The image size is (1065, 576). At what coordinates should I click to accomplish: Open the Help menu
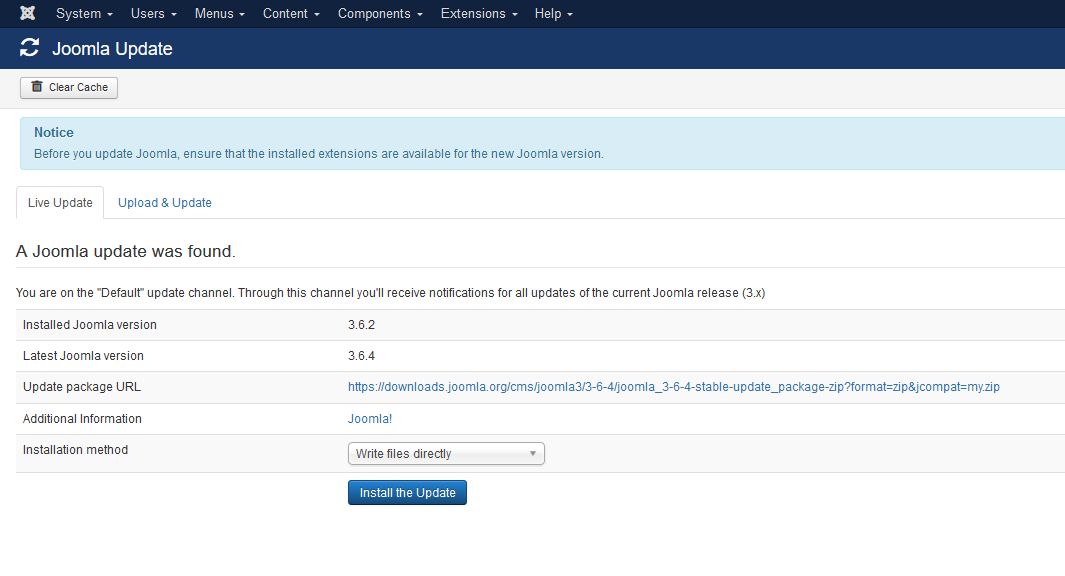point(548,13)
